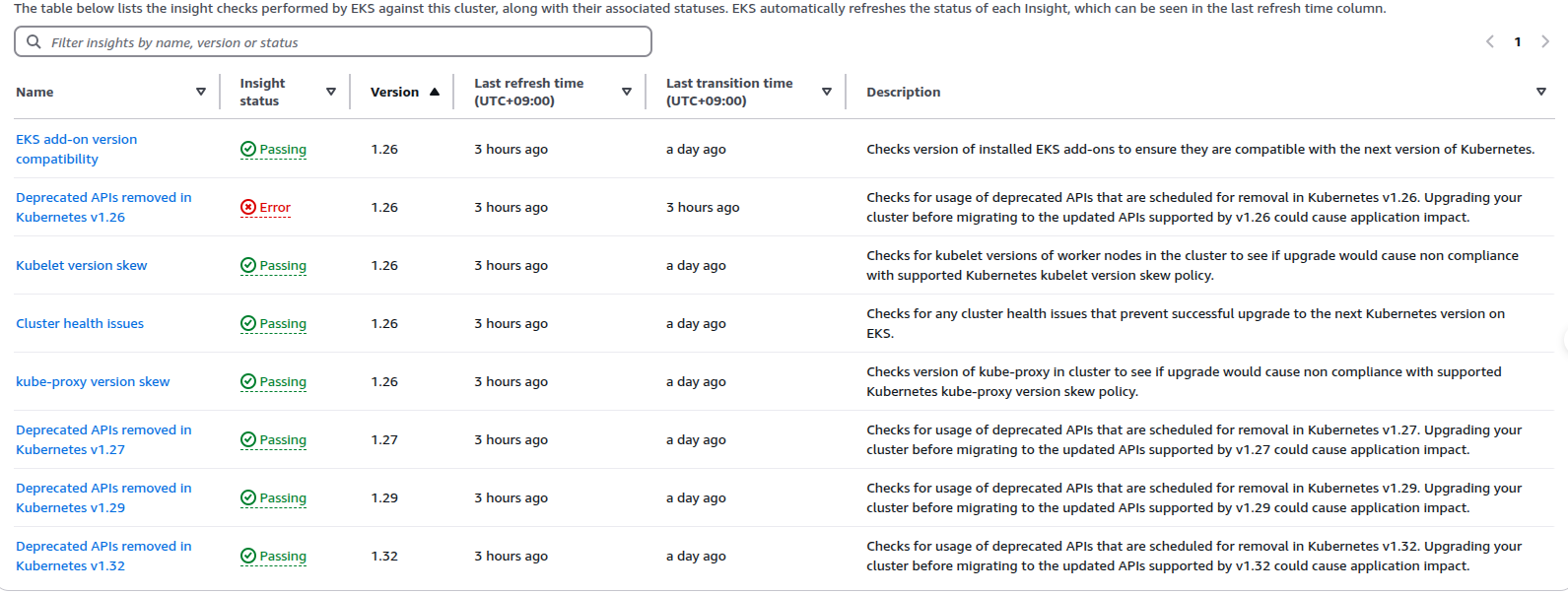Sort by Insight status column arrow
Screen dimensions: 1568x594
[x=331, y=92]
